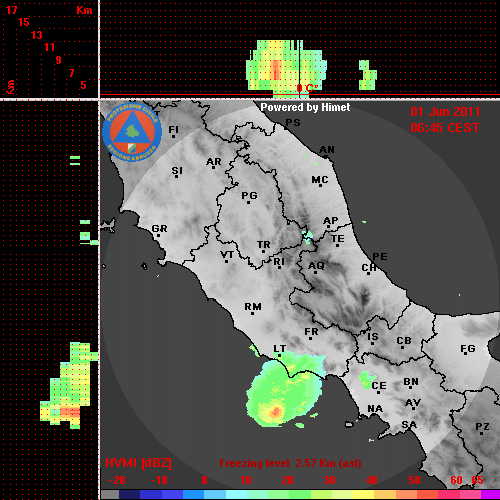
Task: Click the AQ city label
Action: point(316,266)
